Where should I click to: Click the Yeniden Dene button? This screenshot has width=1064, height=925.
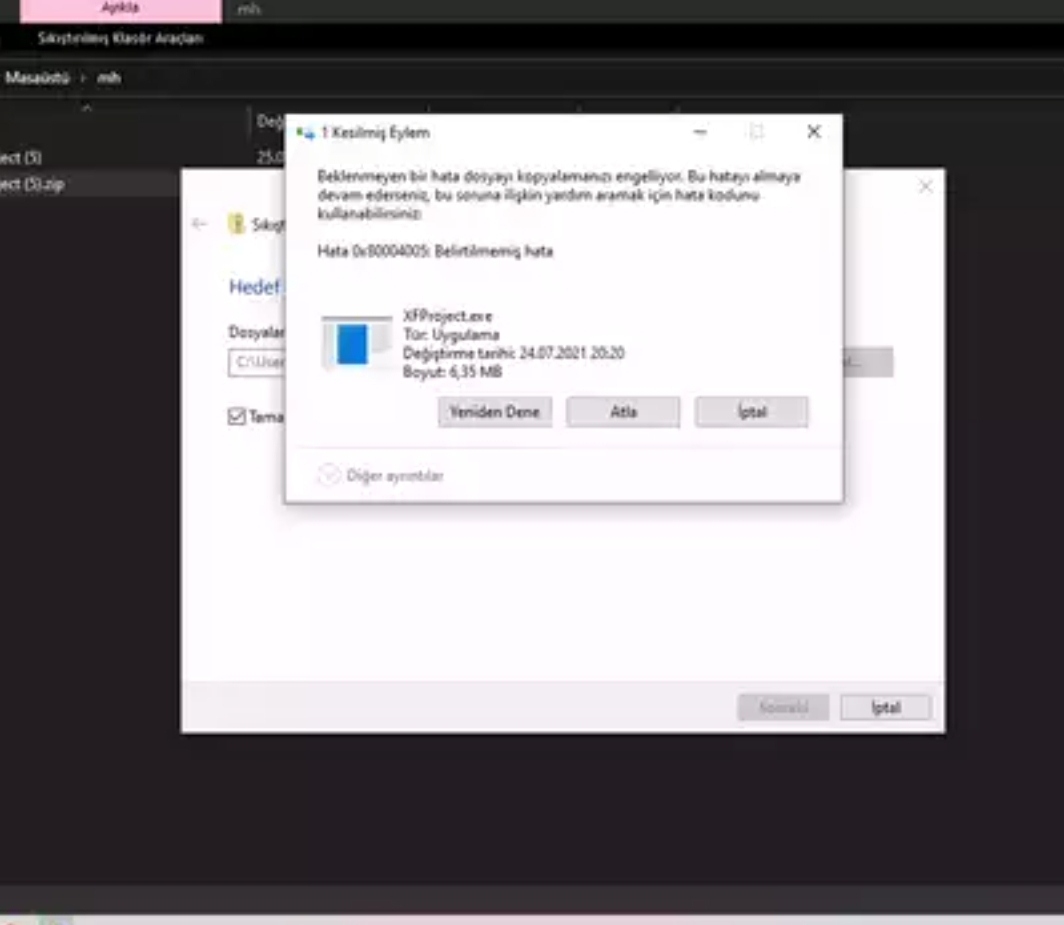click(495, 412)
